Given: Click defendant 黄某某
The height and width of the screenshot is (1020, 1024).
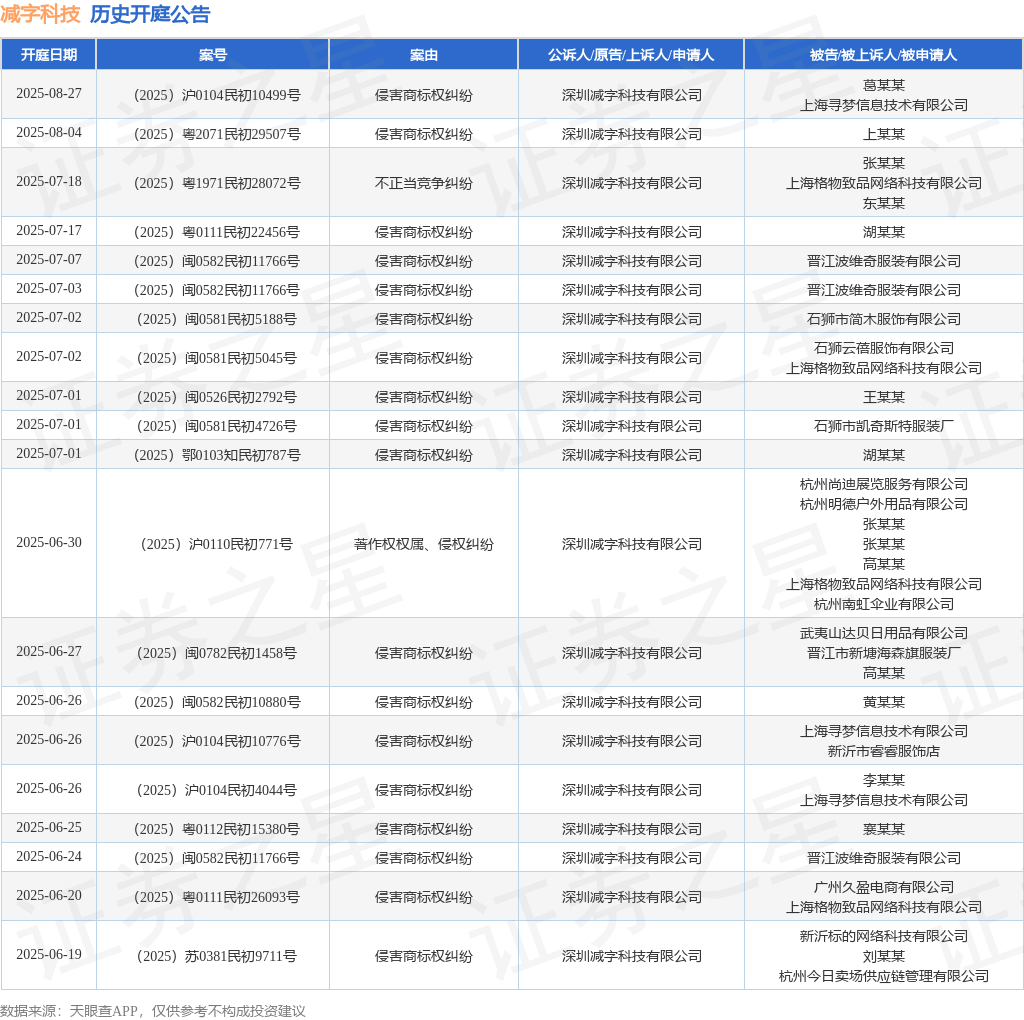Looking at the screenshot, I should pos(884,703).
